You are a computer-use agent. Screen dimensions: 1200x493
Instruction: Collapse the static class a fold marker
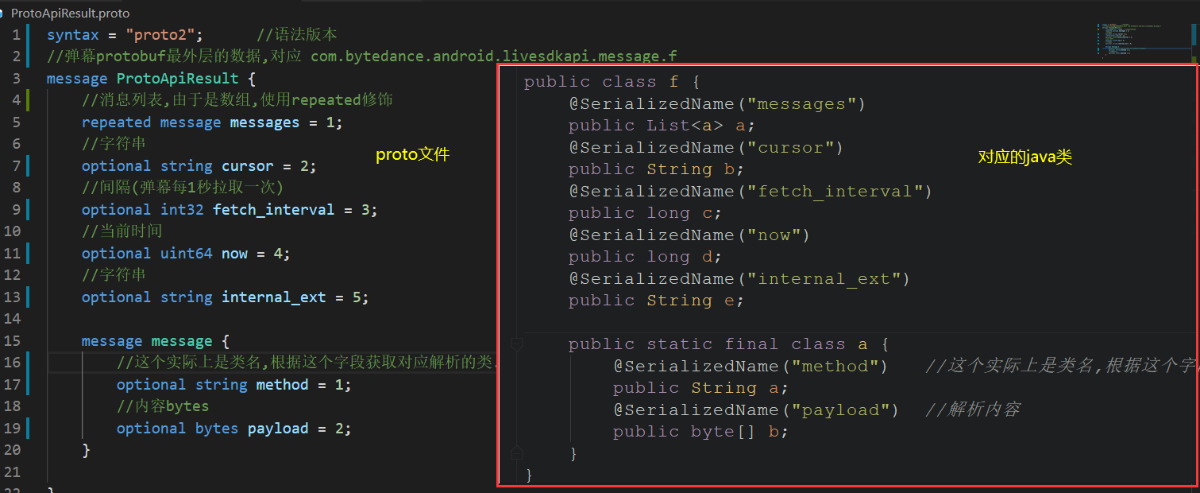pos(517,344)
